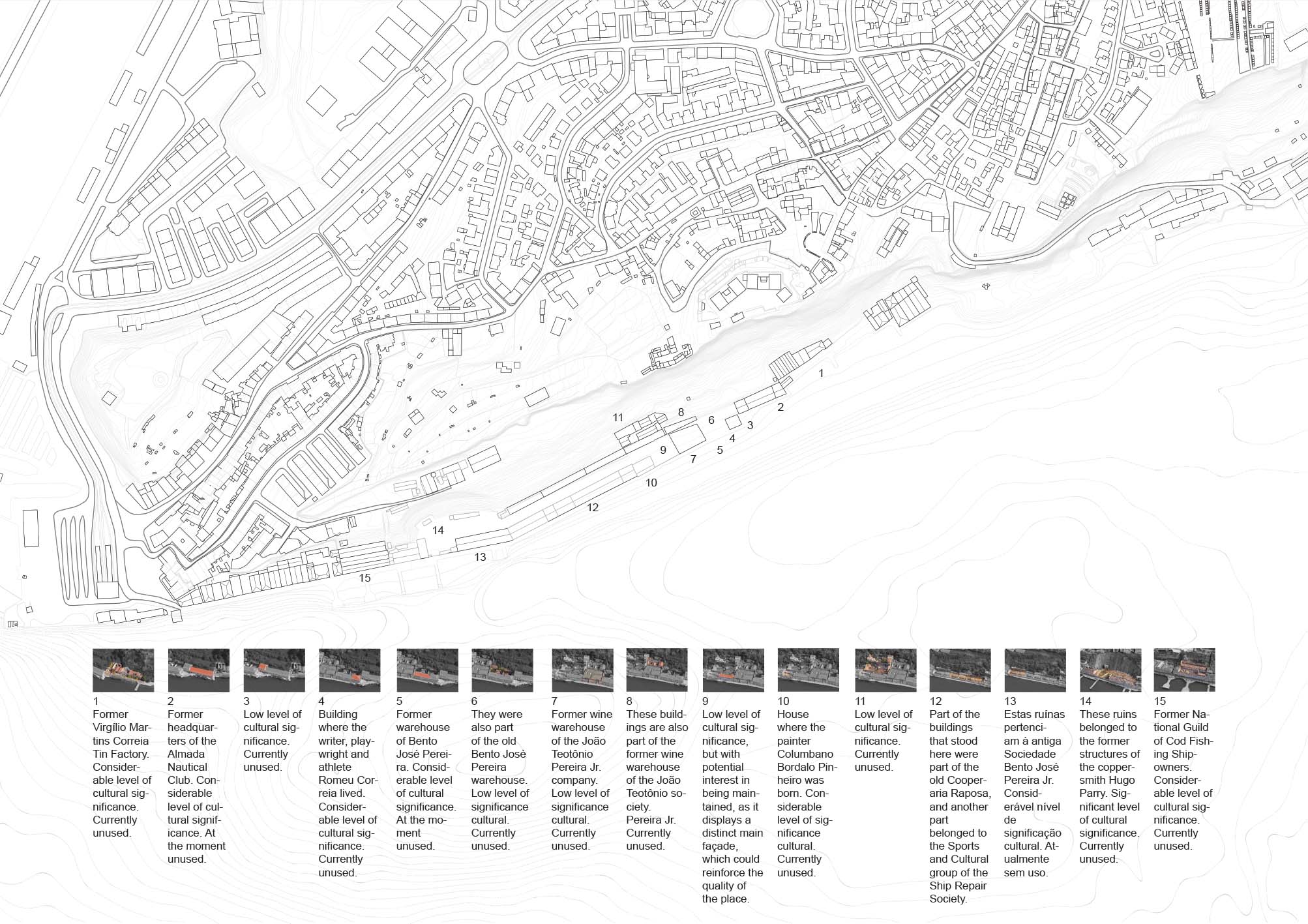Select number 10 label on the map
This screenshot has height=924, width=1308.
651,483
